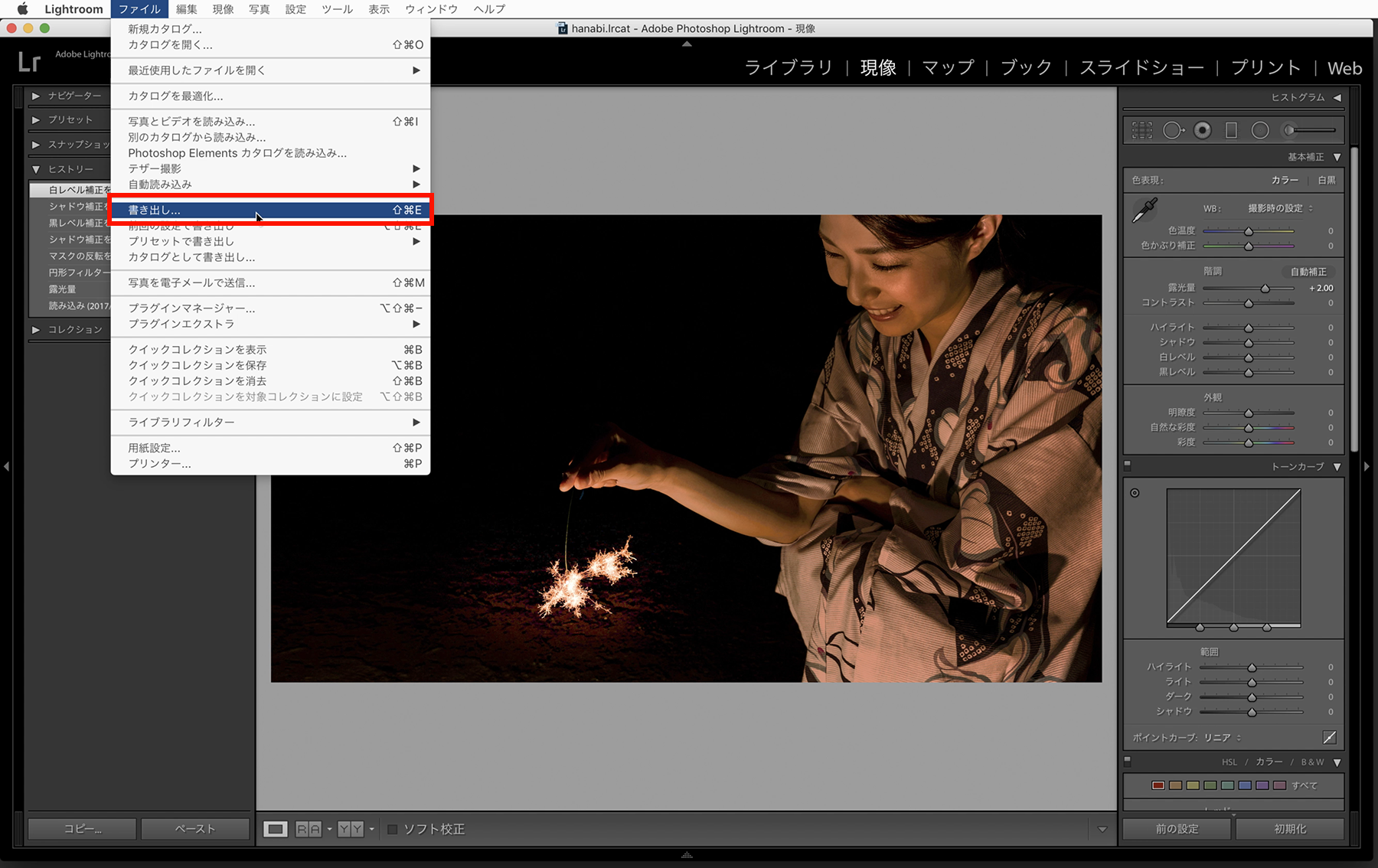
Task: Click the point curve edit icon
Action: [x=1330, y=737]
